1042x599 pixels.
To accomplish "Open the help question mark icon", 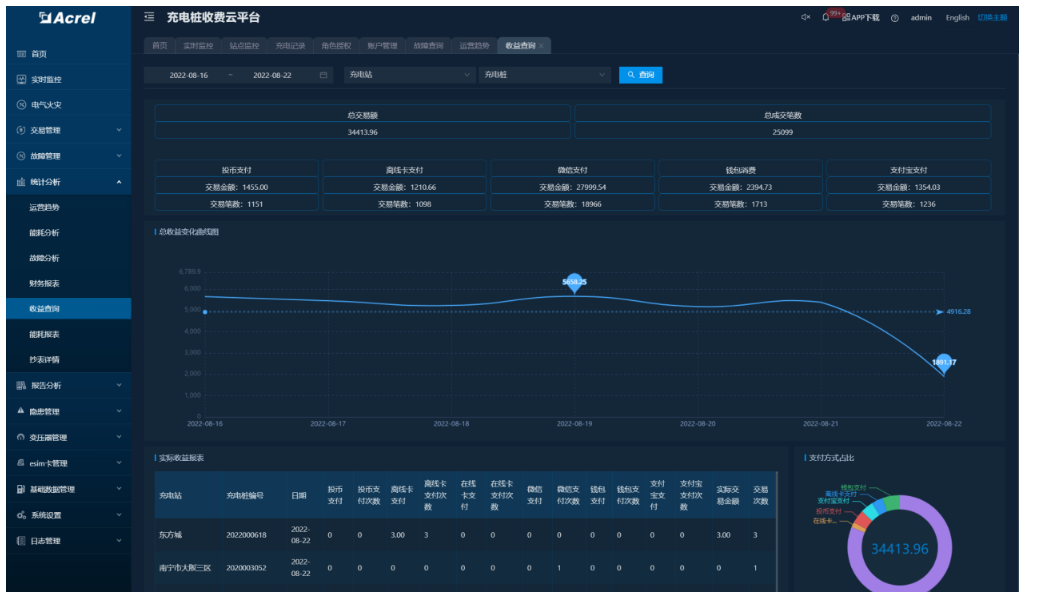I will pyautogui.click(x=894, y=18).
